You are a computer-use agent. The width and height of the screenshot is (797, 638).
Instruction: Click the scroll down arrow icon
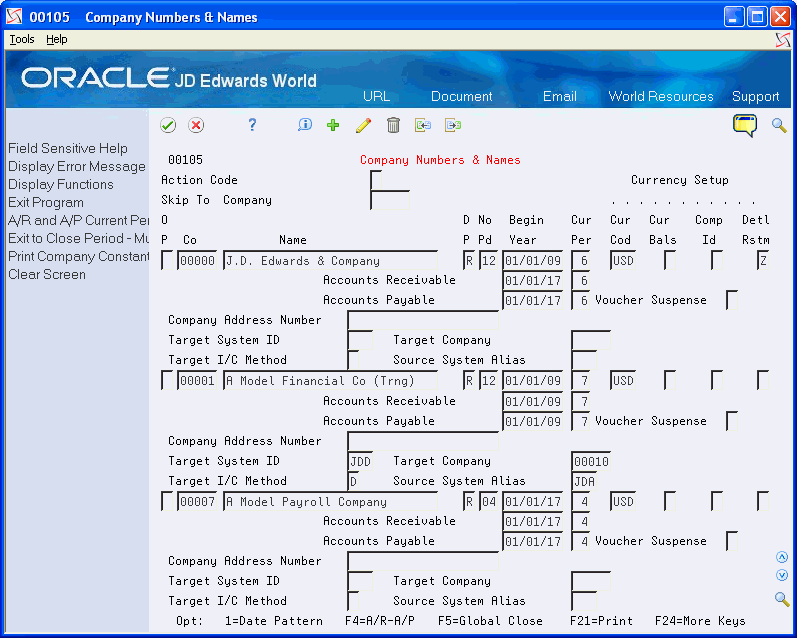point(782,575)
